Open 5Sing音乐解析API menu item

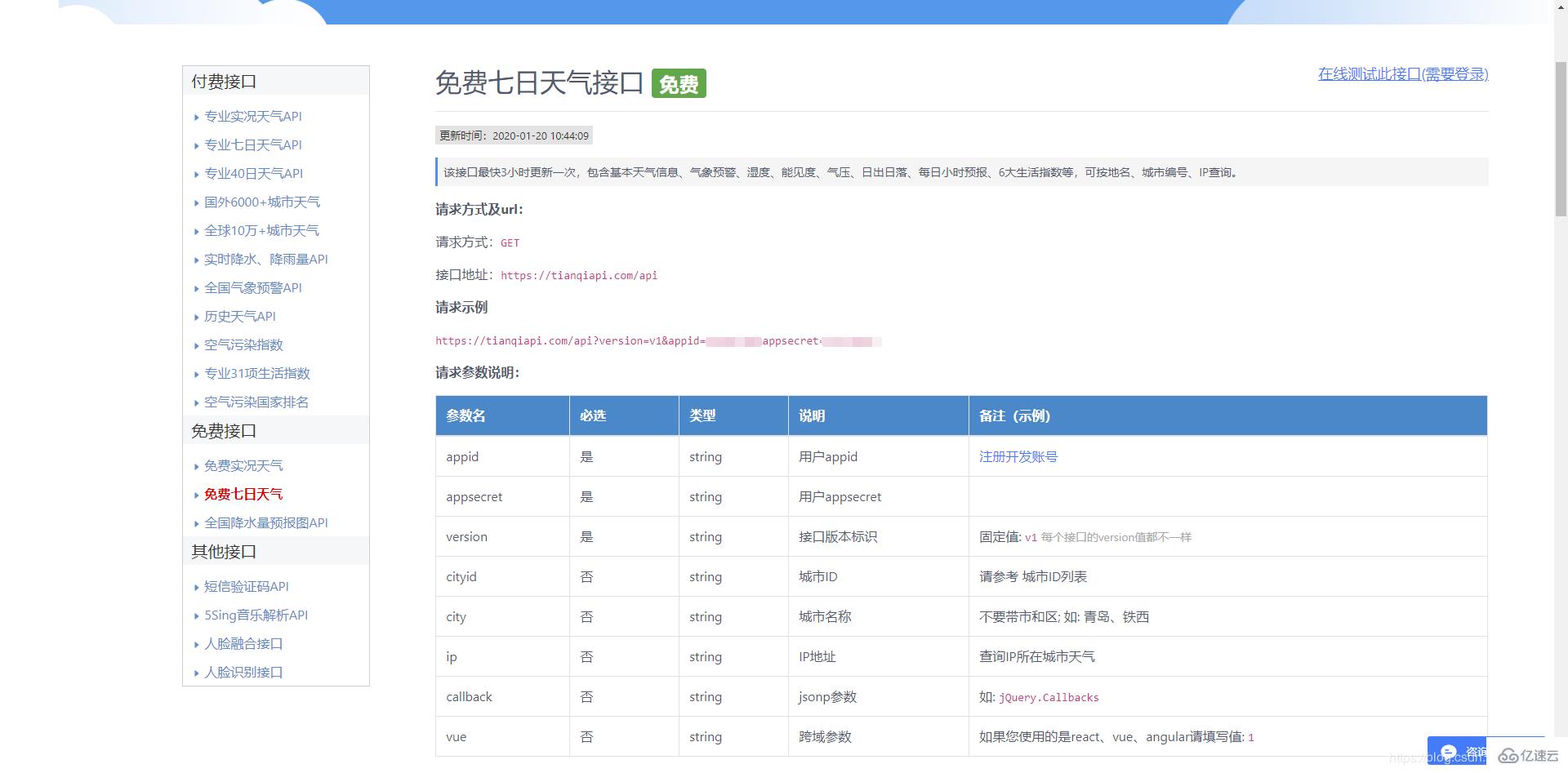(256, 615)
